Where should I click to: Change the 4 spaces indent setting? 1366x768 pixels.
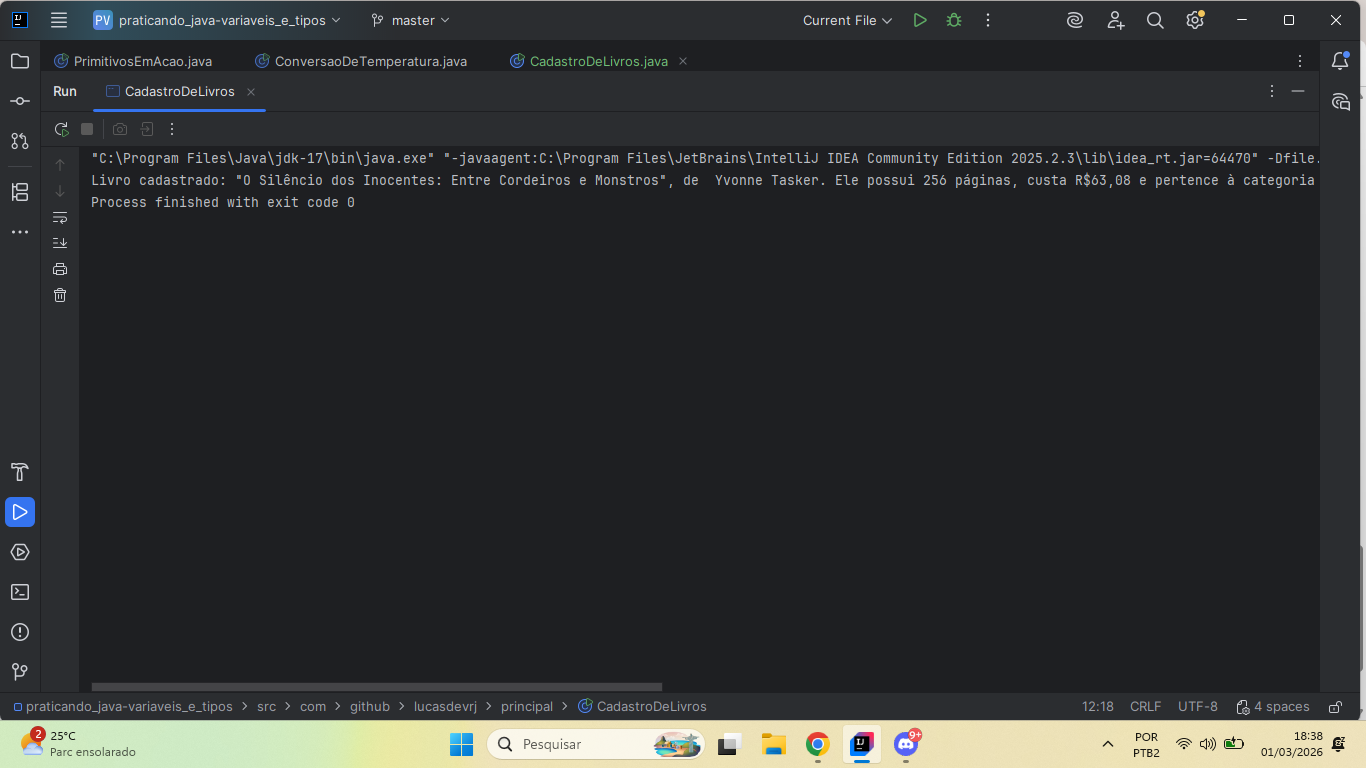[x=1272, y=707]
